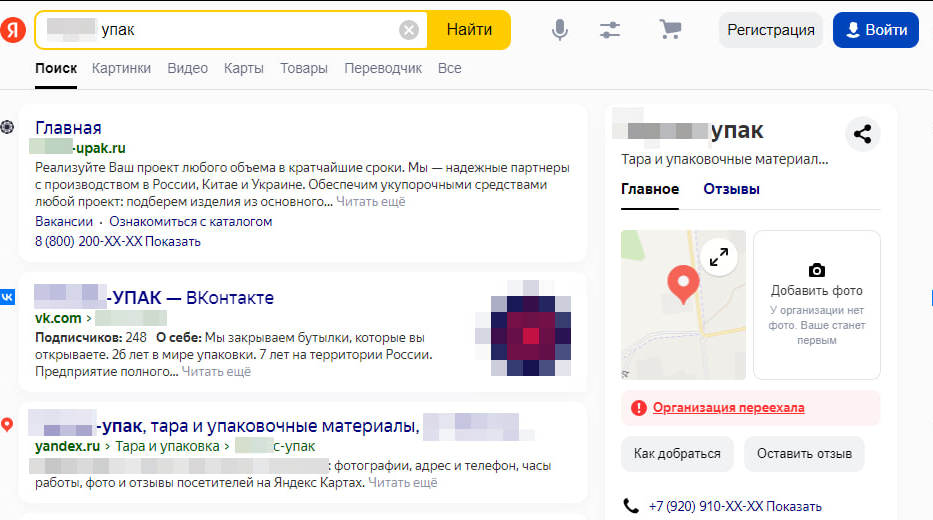
Task: Open the УПАК — ВКонтакте result title
Action: tap(155, 297)
